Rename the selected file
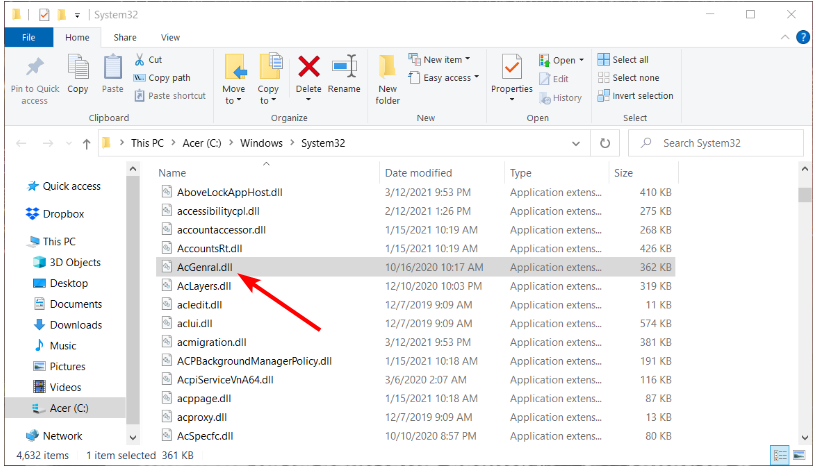The image size is (816, 468). pyautogui.click(x=344, y=74)
